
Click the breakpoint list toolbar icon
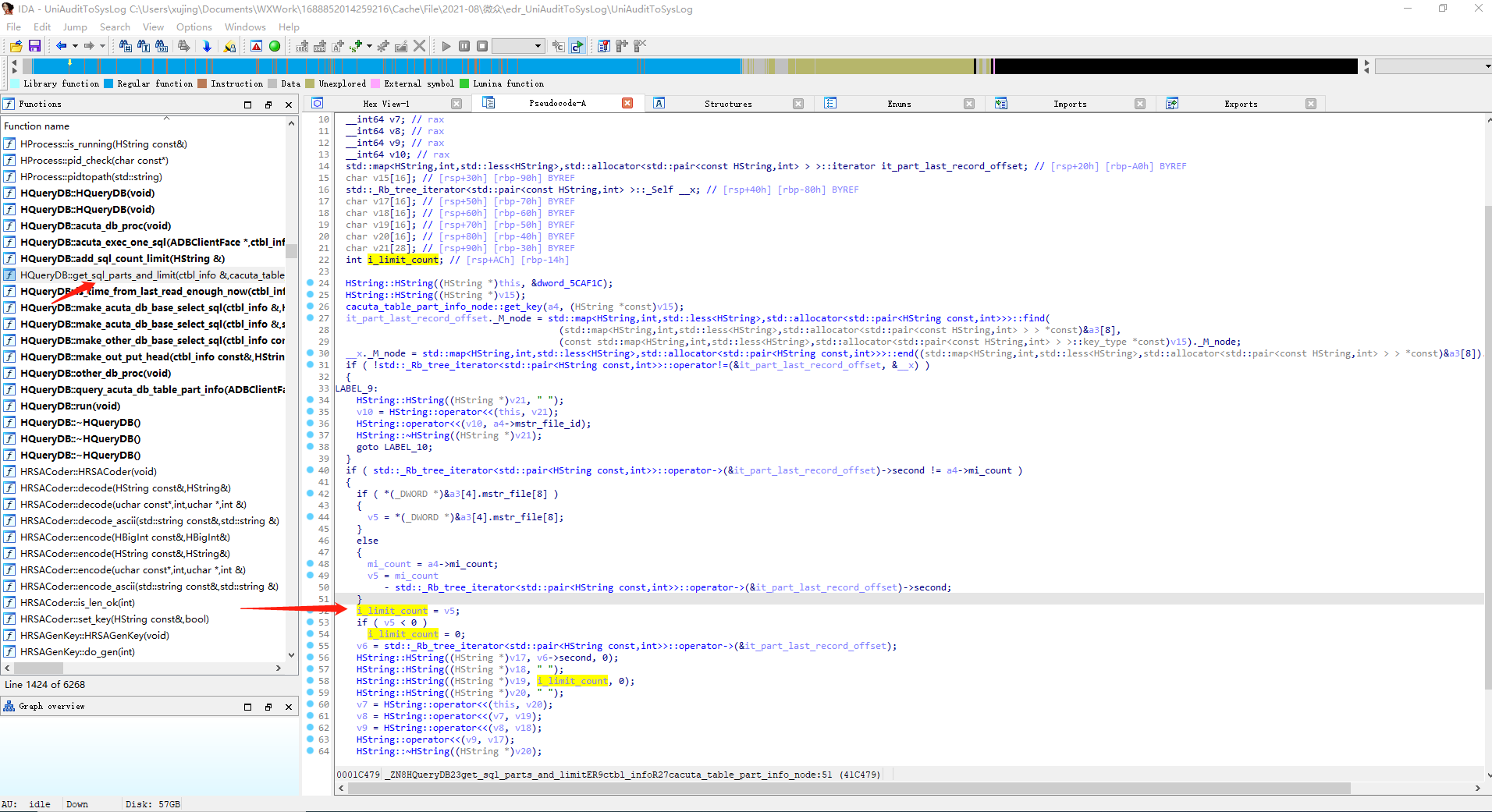[x=604, y=46]
